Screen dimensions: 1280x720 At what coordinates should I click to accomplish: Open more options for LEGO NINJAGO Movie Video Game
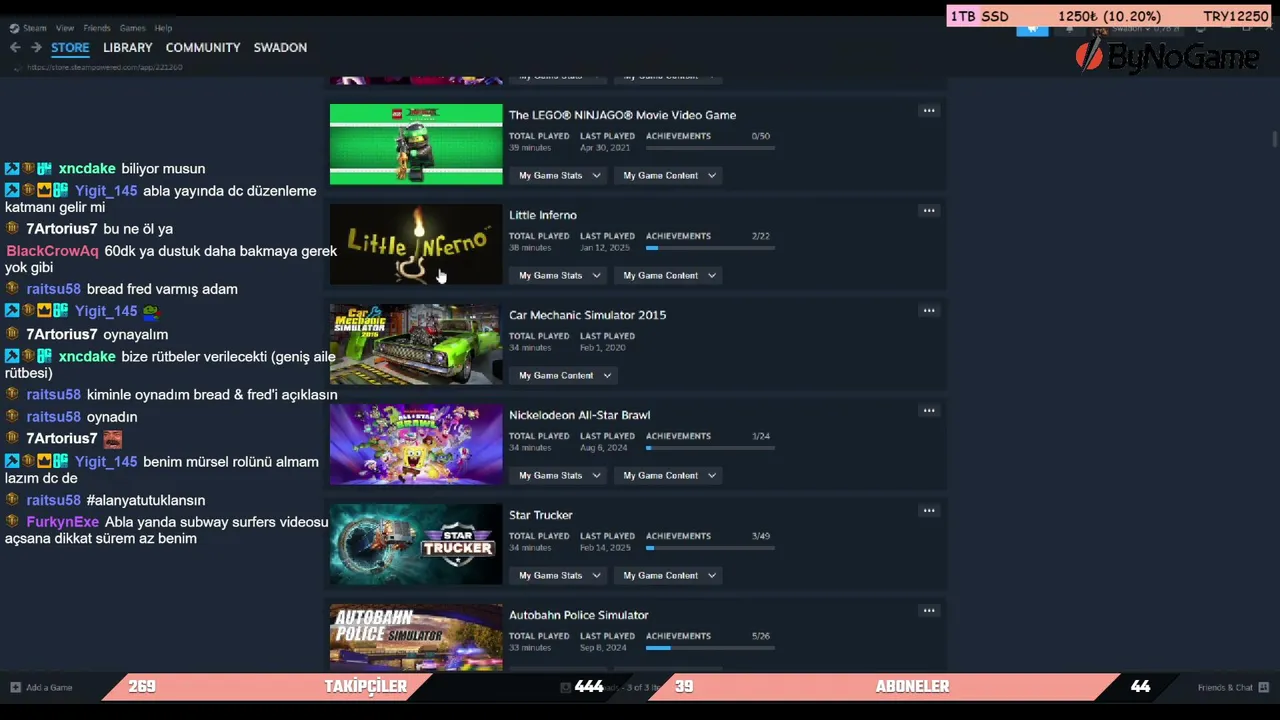pos(929,111)
